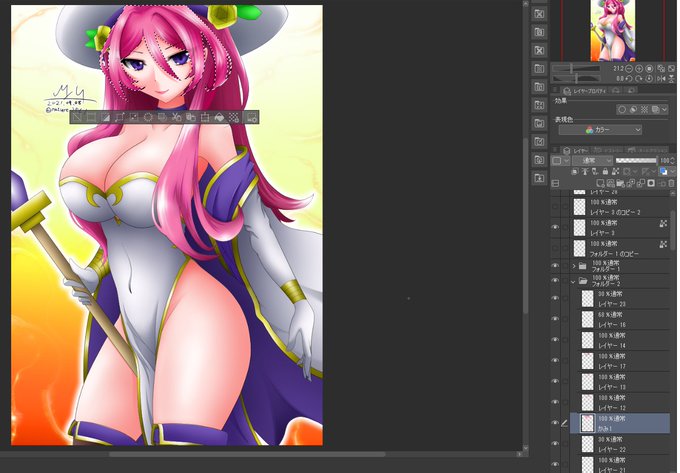The width and height of the screenshot is (680, 473).
Task: Click Navigator preview thumbnail
Action: coord(613,30)
